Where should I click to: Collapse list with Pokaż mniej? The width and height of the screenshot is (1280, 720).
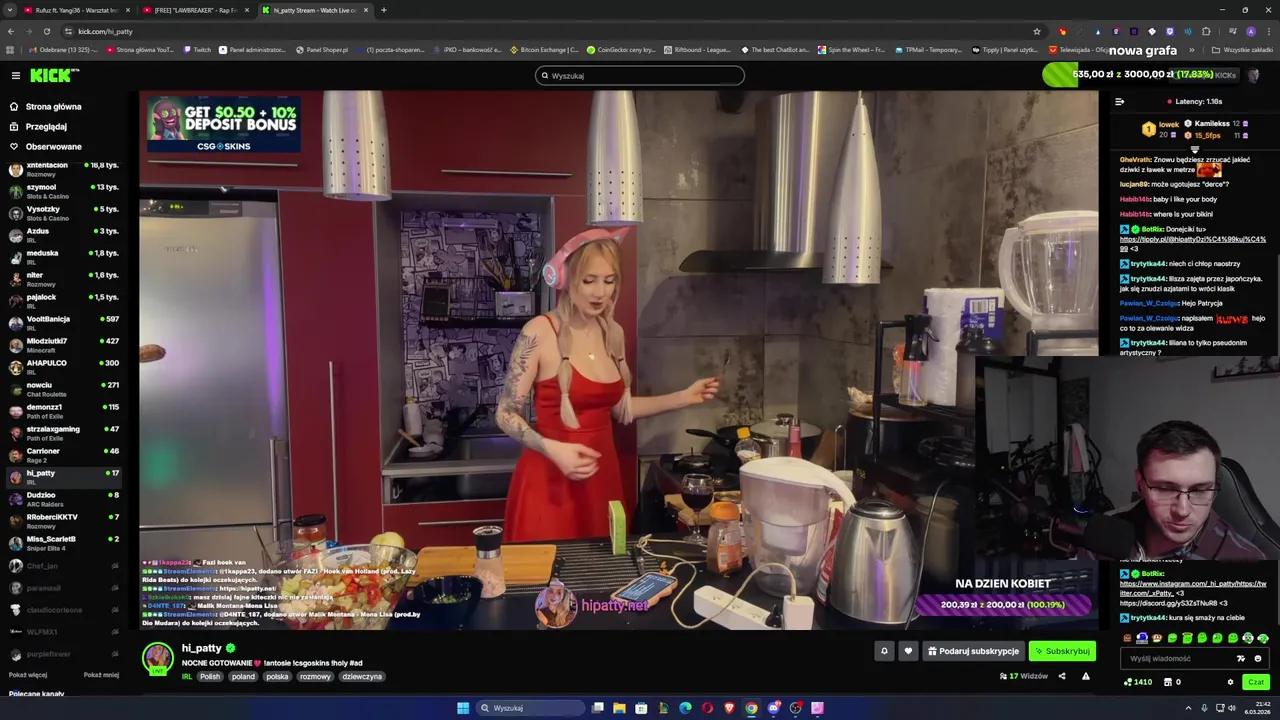pos(101,675)
